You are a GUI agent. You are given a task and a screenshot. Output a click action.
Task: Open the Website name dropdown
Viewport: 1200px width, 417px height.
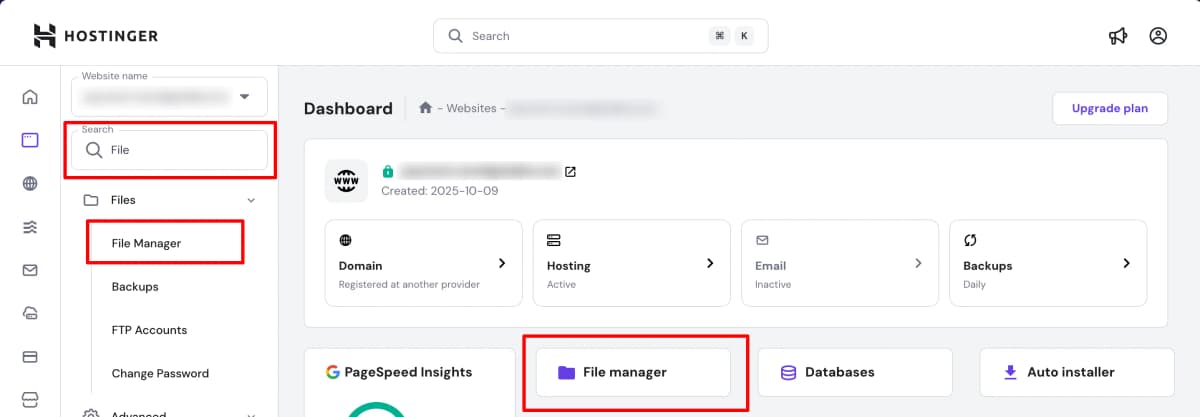pyautogui.click(x=169, y=97)
